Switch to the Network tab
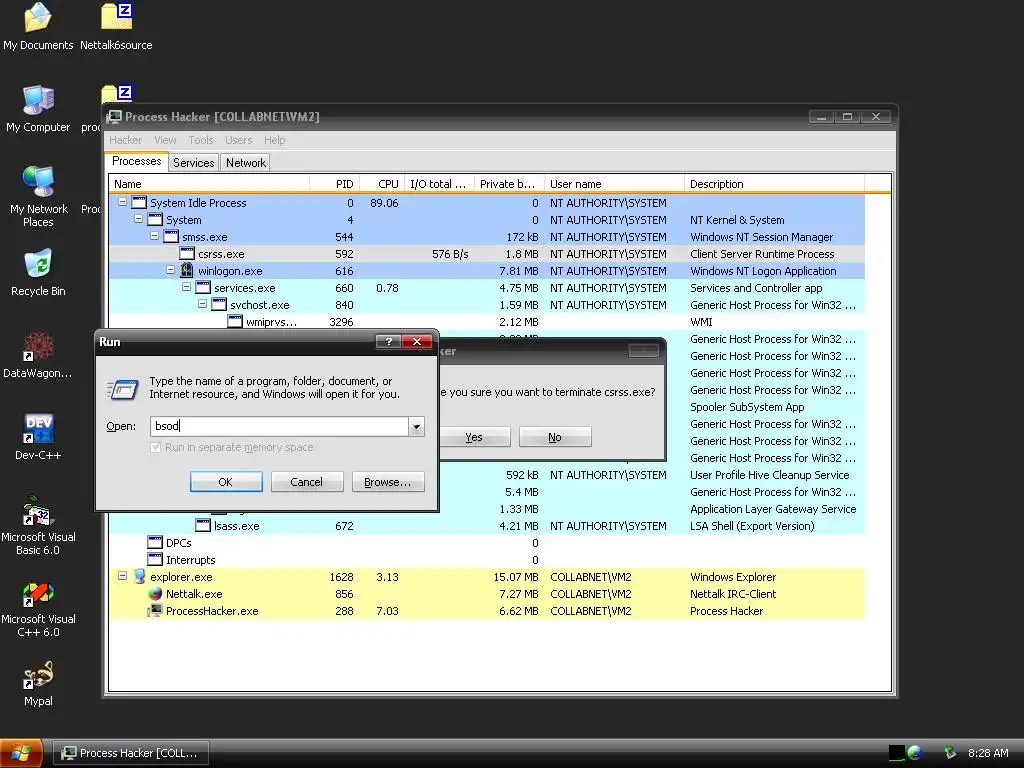Screen dimensions: 1024x768 246,163
